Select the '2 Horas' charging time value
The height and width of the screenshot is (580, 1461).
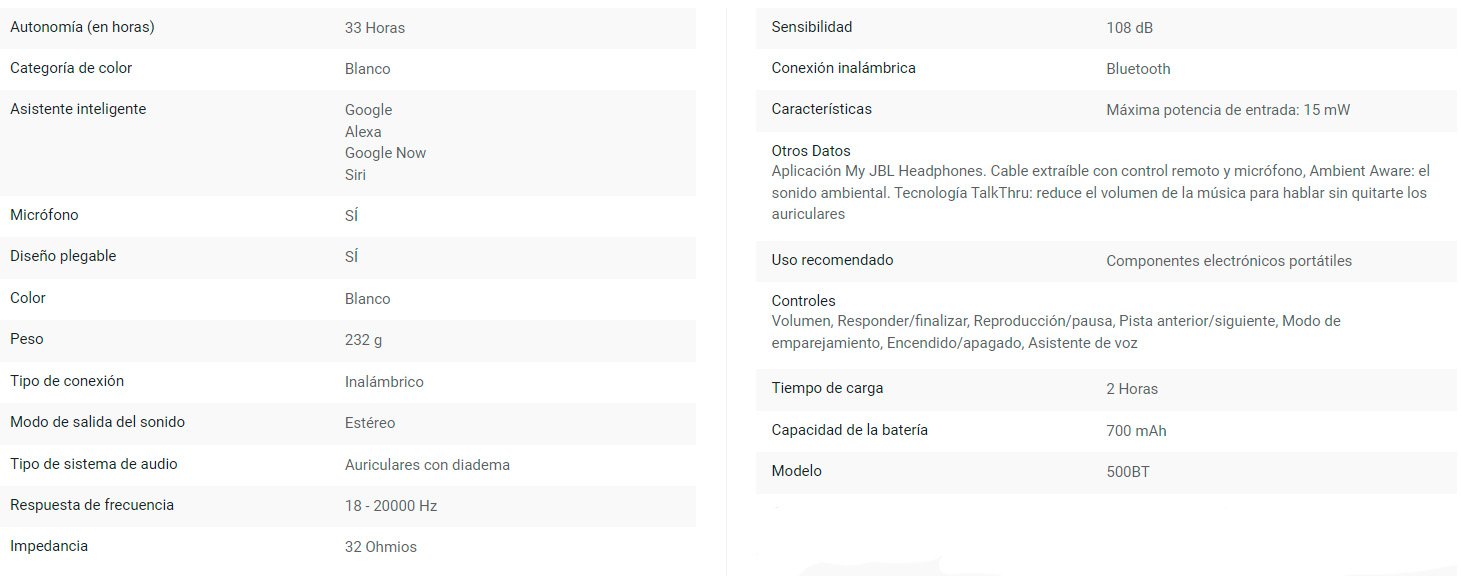point(1132,389)
